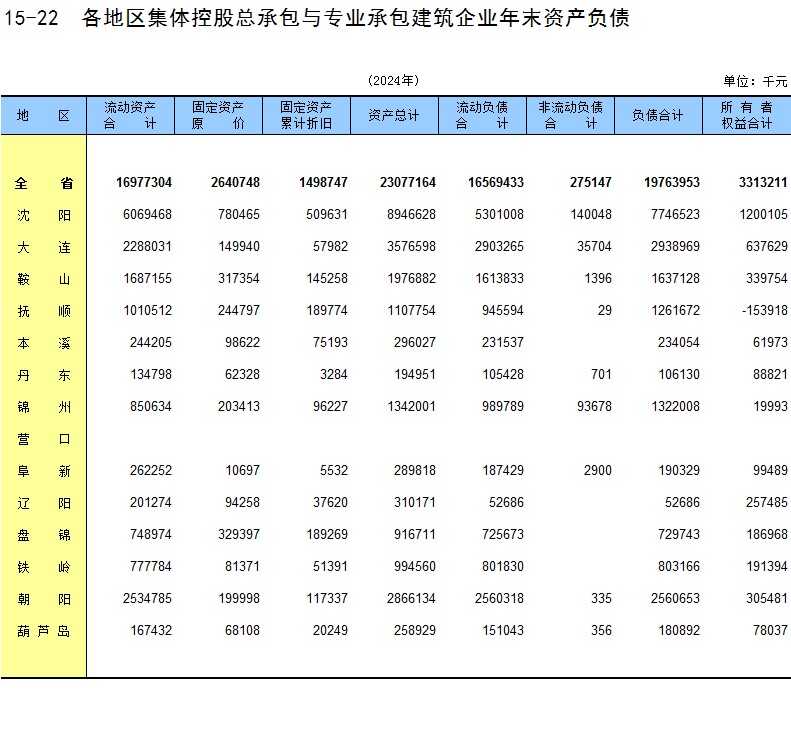Image resolution: width=791 pixels, height=743 pixels.
Task: Click 朝阳 current assets value 2534785
Action: coord(144,599)
